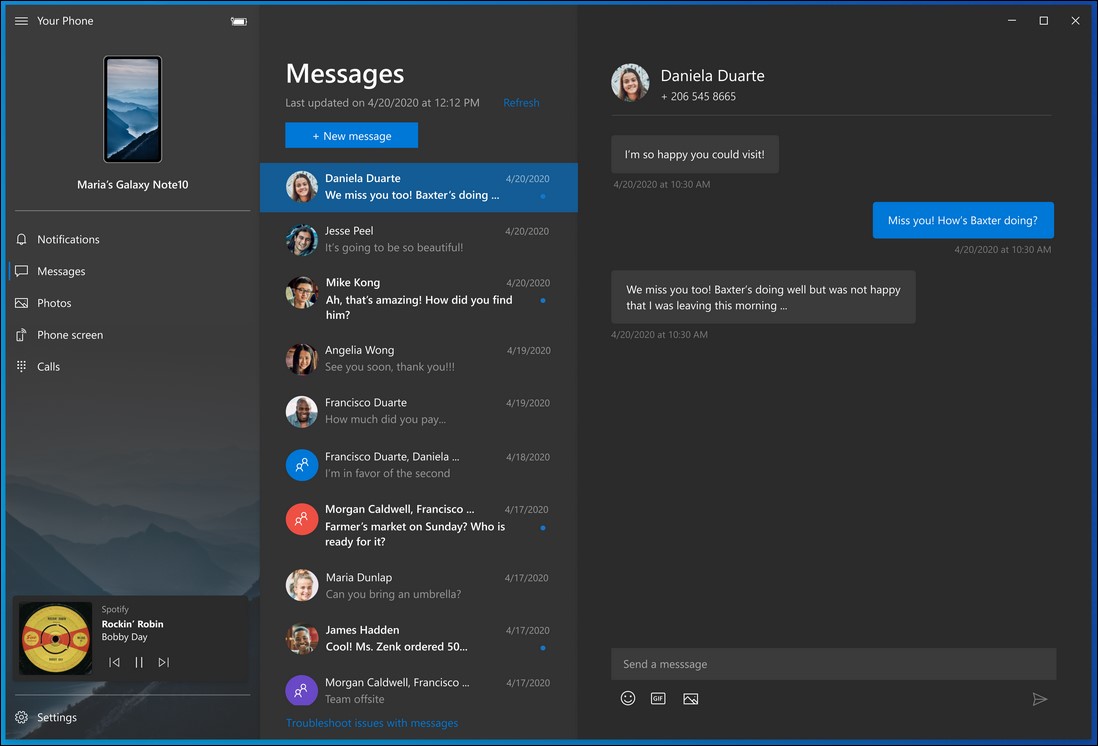Open the Mike Kong conversation
1098x746 pixels.
tap(419, 299)
